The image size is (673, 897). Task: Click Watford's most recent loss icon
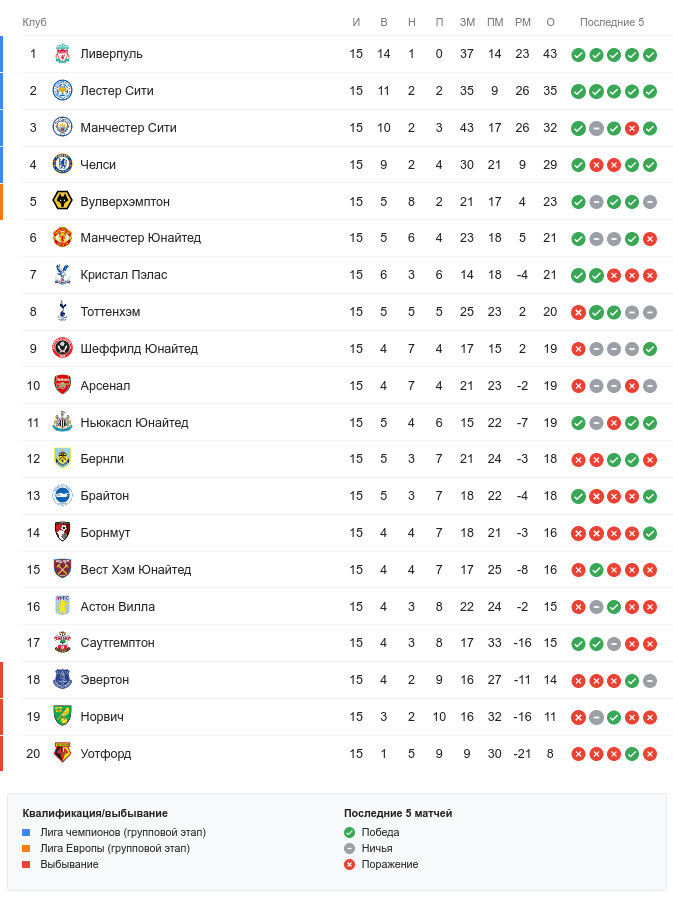[650, 755]
